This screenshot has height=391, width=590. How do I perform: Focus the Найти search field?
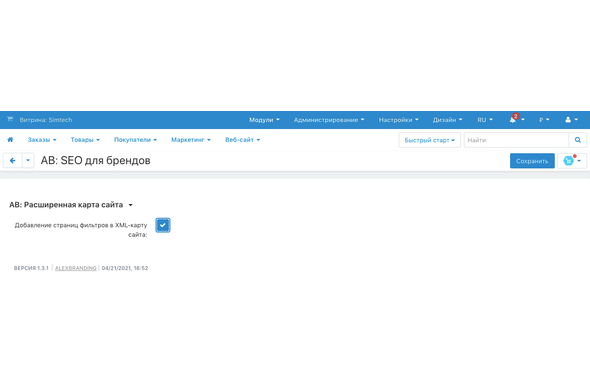click(x=516, y=140)
